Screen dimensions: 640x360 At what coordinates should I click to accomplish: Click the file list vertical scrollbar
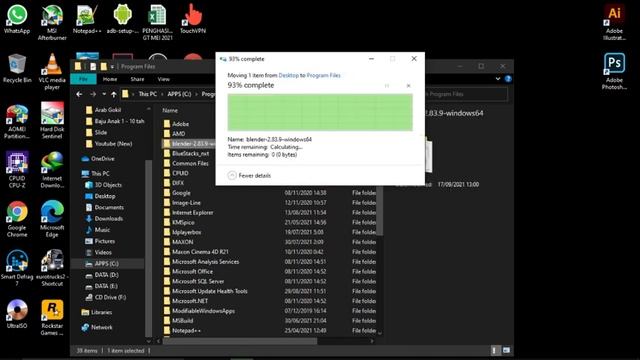tap(380, 210)
